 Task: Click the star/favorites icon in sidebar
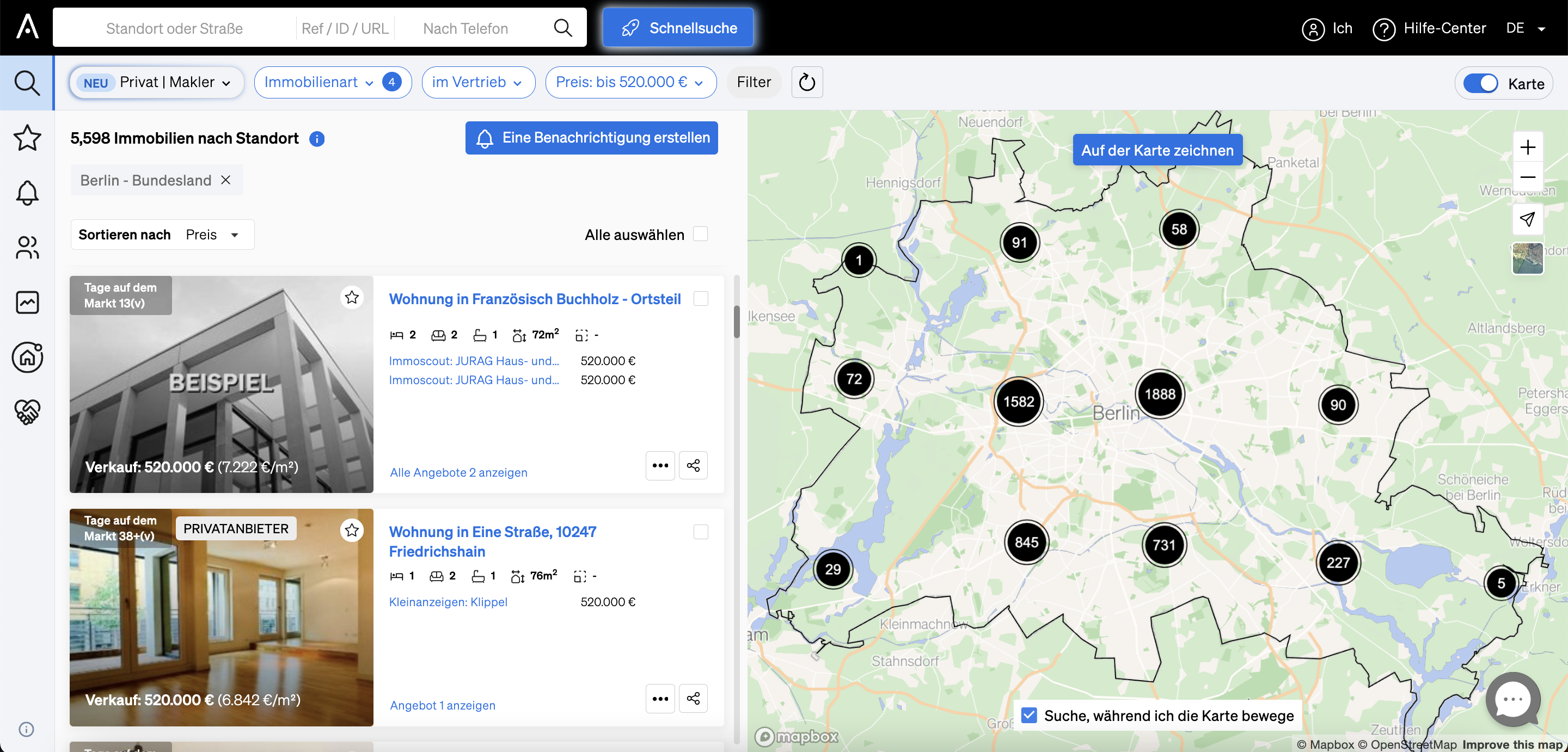point(27,138)
